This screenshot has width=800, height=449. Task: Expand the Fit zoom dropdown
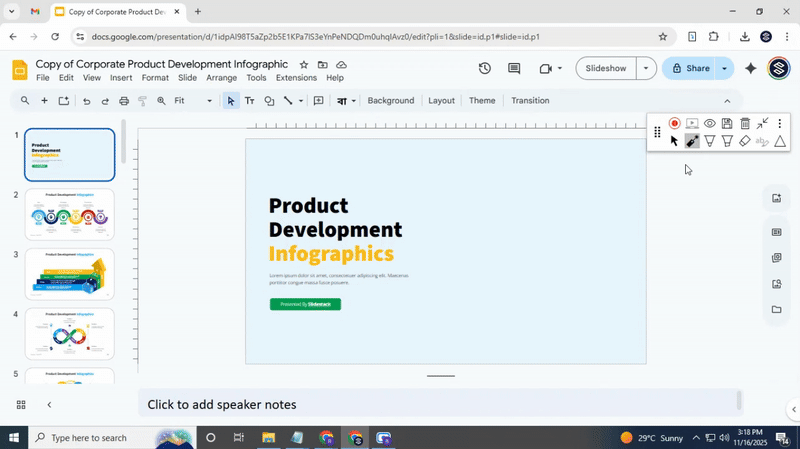(x=194, y=101)
